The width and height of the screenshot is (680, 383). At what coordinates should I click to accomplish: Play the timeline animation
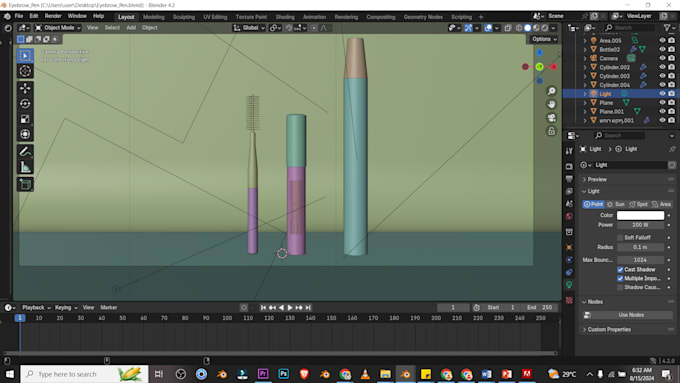(290, 308)
